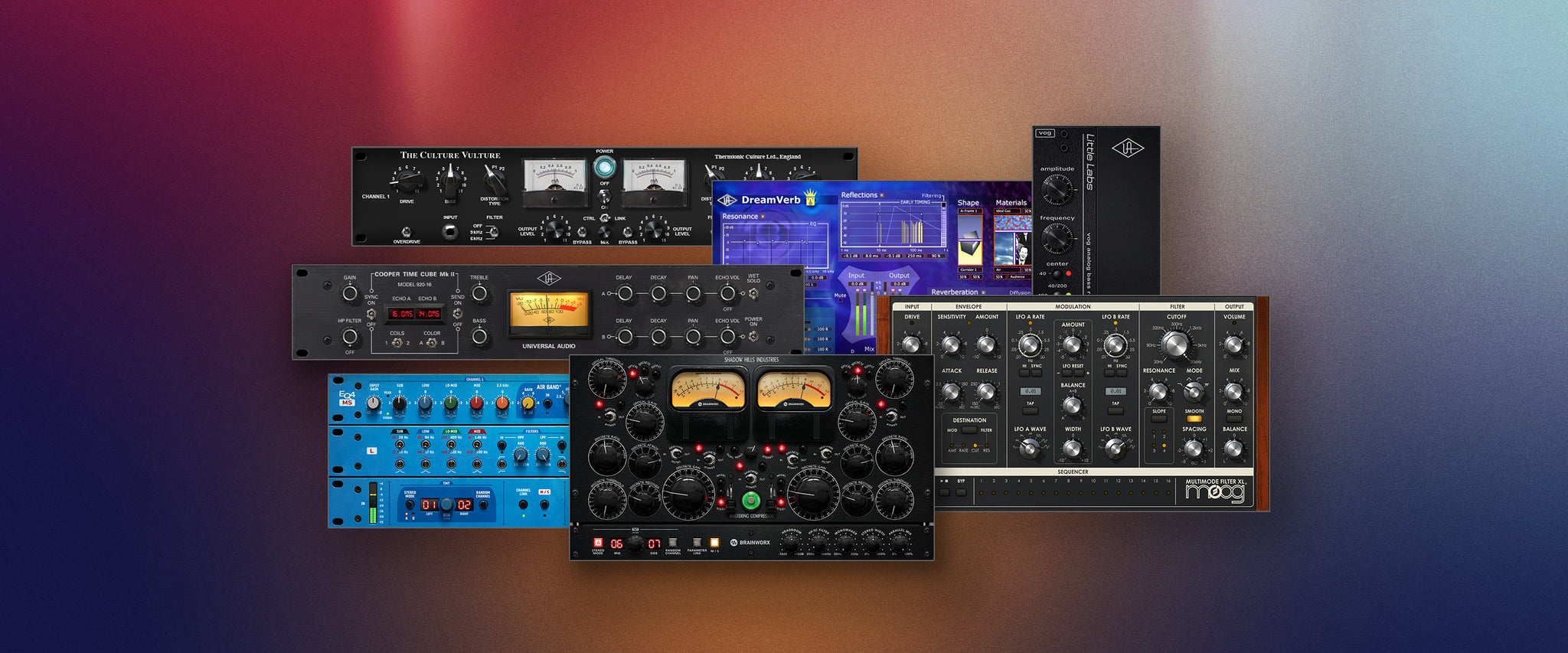The image size is (1568, 653).
Task: Click the Culture Vulture Channel 1 Drive knob
Action: tap(407, 182)
